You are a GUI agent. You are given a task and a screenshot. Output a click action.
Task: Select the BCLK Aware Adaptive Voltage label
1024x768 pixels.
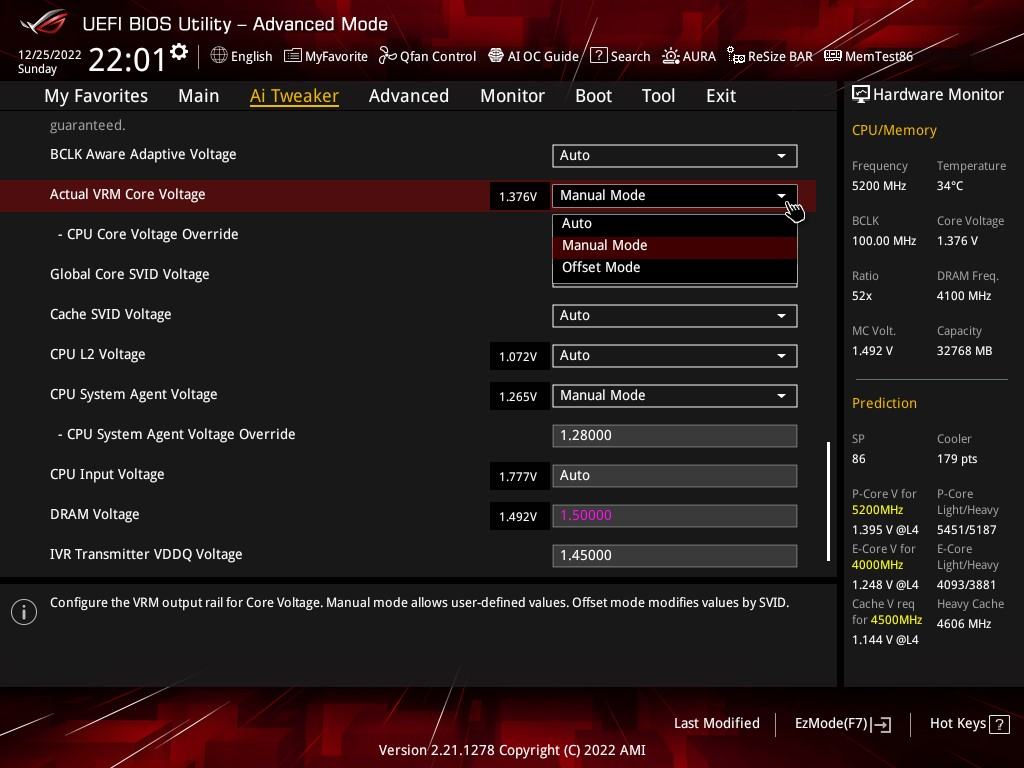[x=143, y=154]
